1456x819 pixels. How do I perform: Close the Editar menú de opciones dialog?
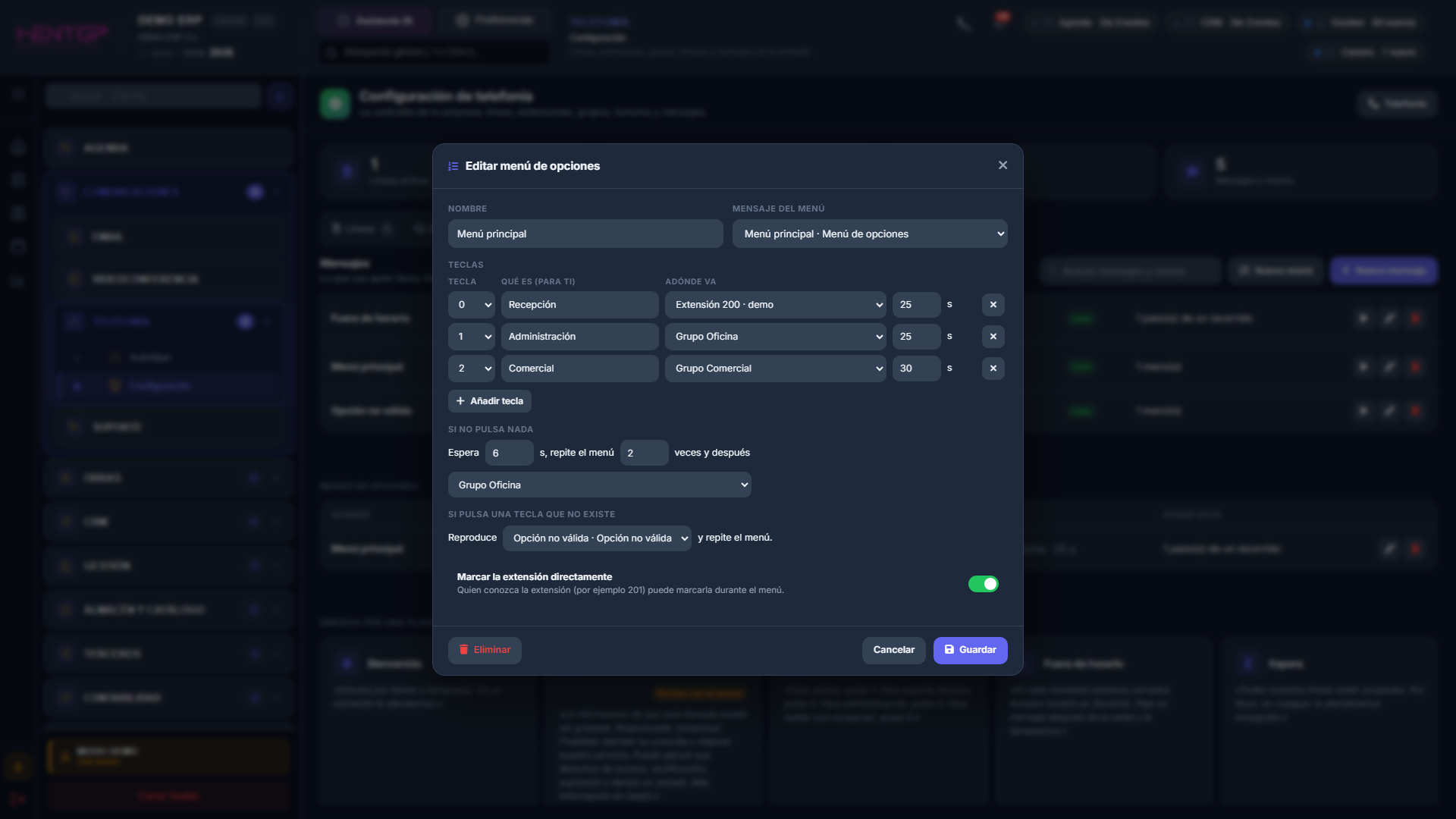click(1003, 165)
